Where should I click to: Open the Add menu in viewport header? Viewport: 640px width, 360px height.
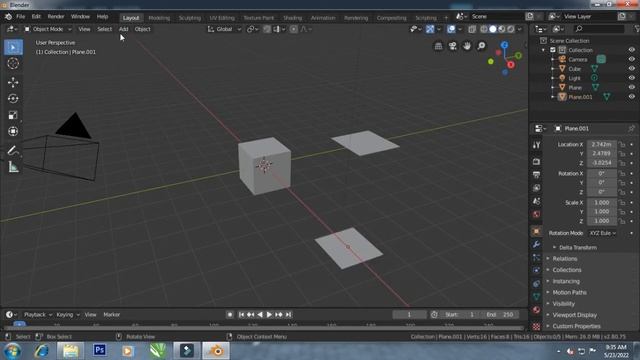pyautogui.click(x=123, y=29)
